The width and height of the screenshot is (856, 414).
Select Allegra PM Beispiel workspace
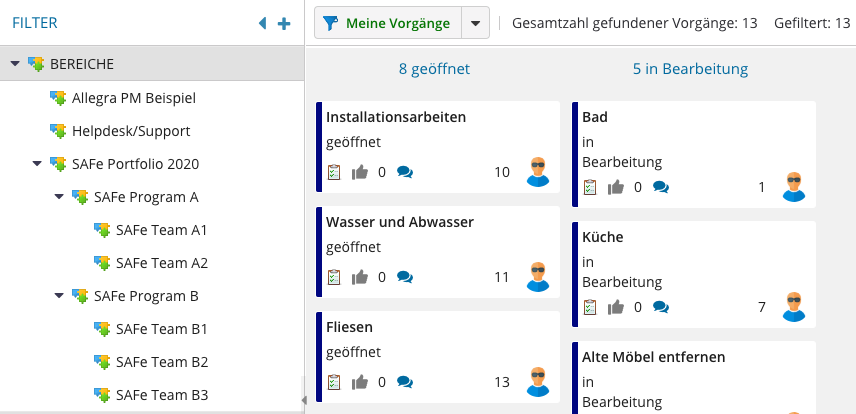pos(133,97)
